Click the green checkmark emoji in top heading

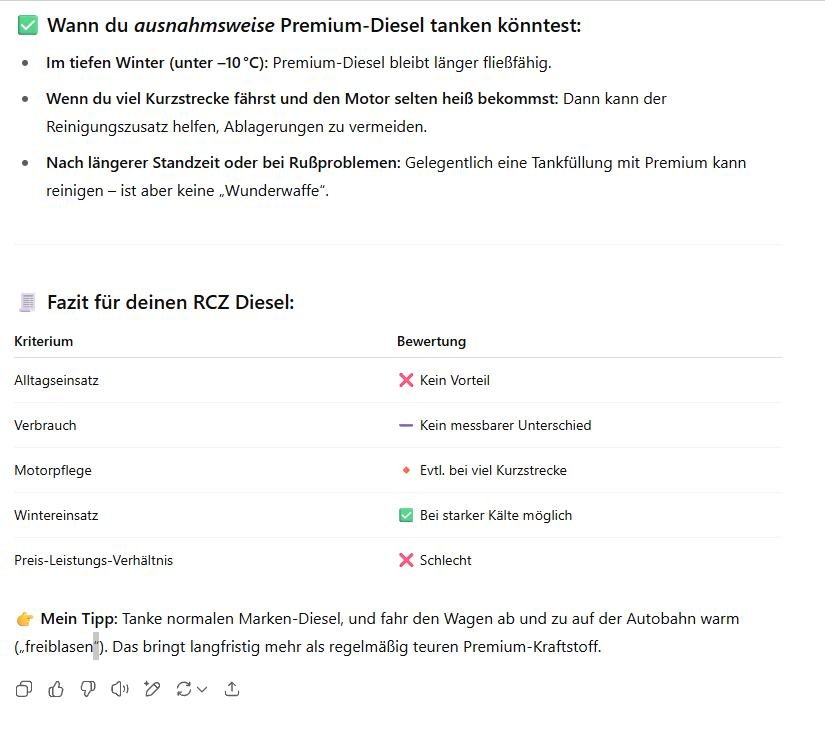pos(27,26)
